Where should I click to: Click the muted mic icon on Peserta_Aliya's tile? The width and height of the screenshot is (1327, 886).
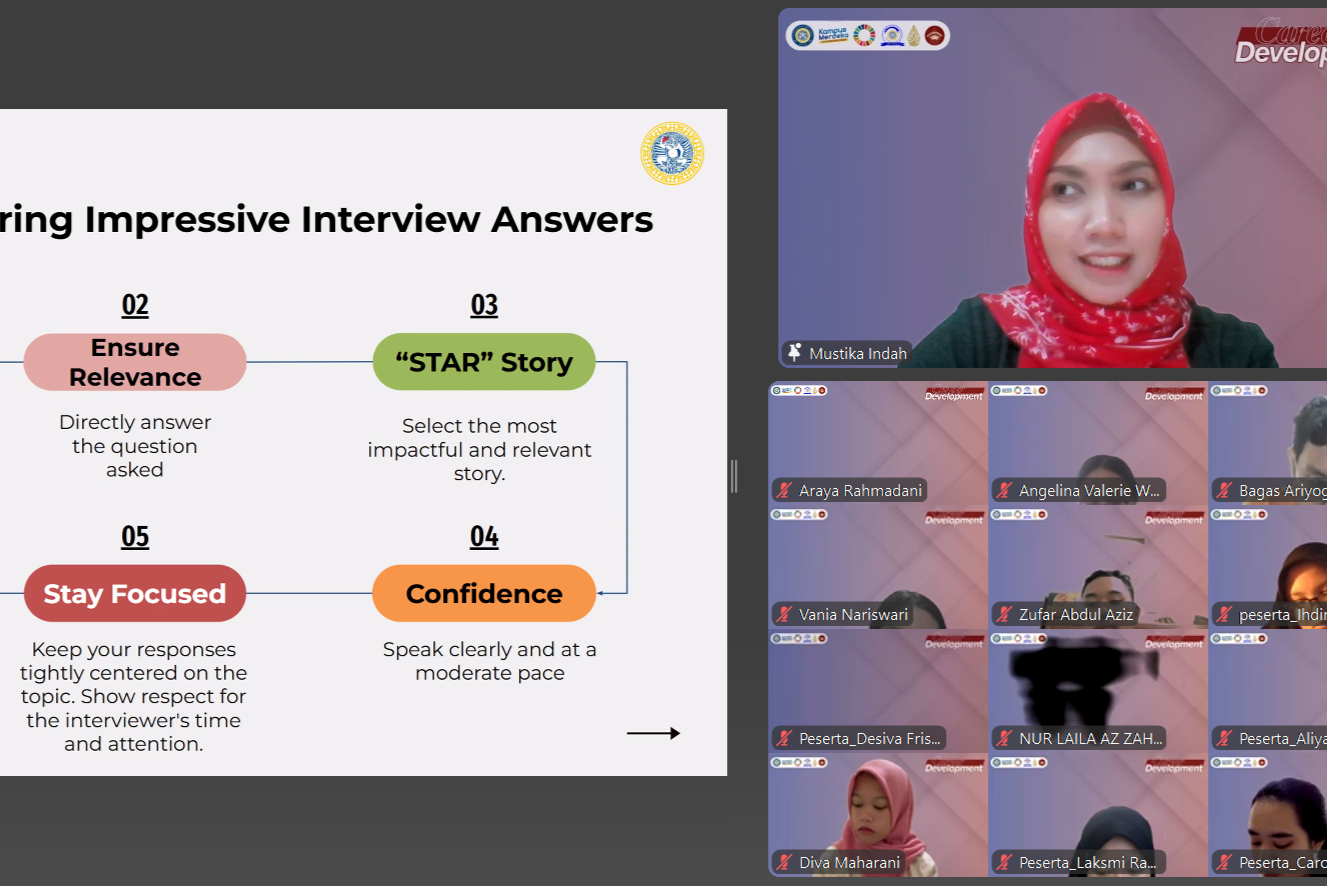pyautogui.click(x=1224, y=739)
